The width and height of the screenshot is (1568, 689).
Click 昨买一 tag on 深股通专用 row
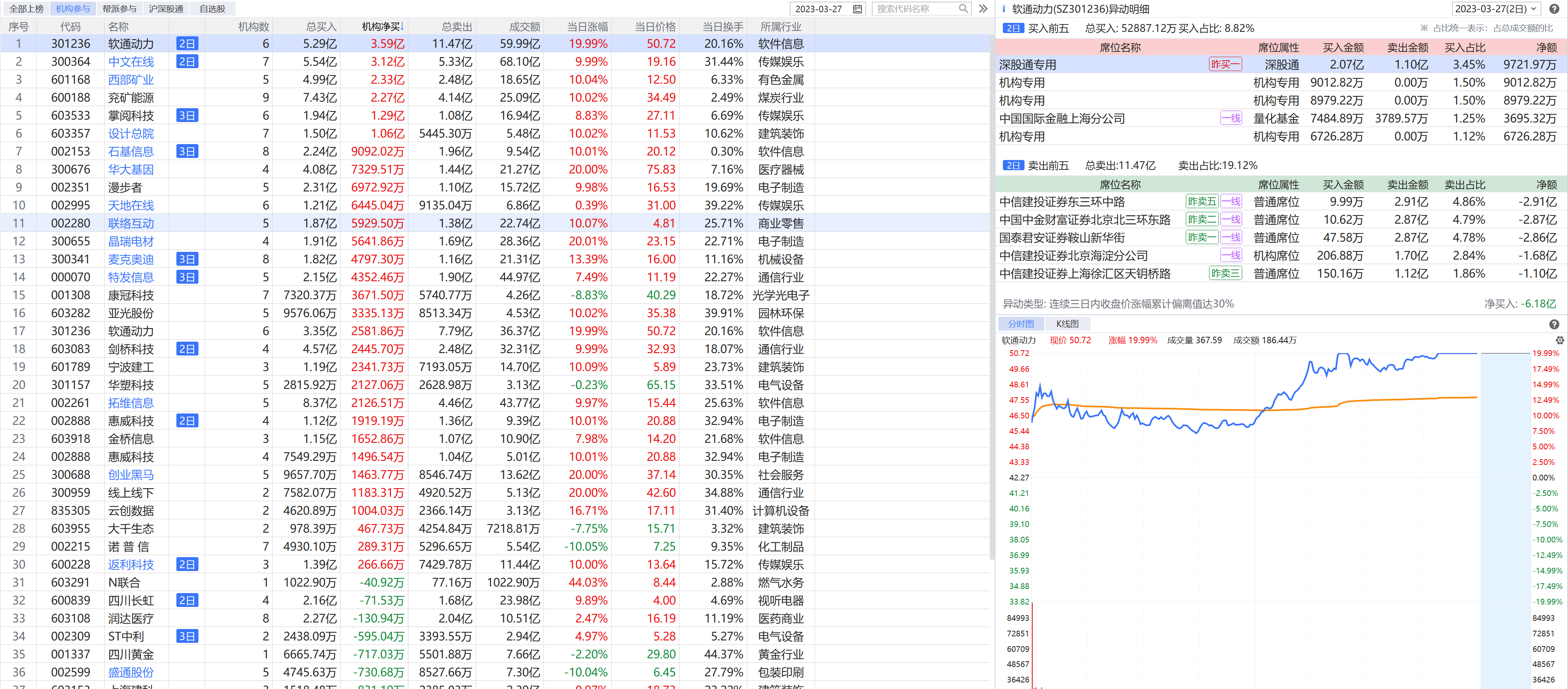coord(1225,64)
